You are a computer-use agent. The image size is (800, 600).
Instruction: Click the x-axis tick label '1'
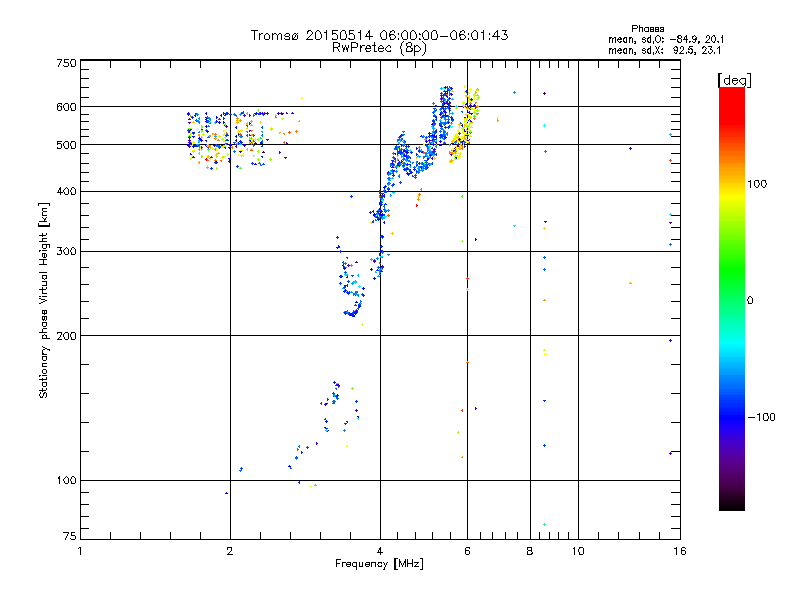click(x=80, y=551)
